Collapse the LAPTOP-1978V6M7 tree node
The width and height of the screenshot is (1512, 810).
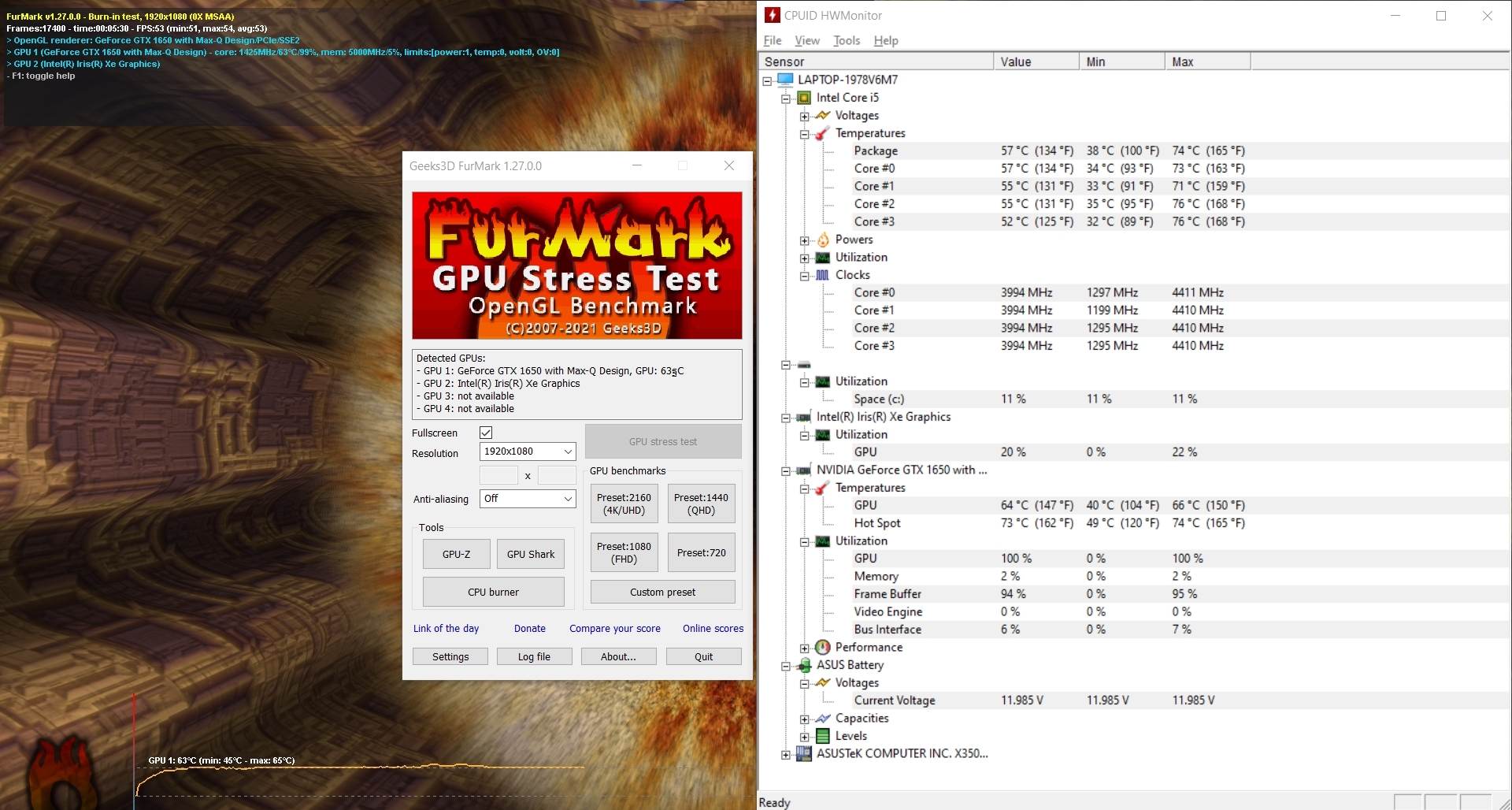(x=767, y=80)
